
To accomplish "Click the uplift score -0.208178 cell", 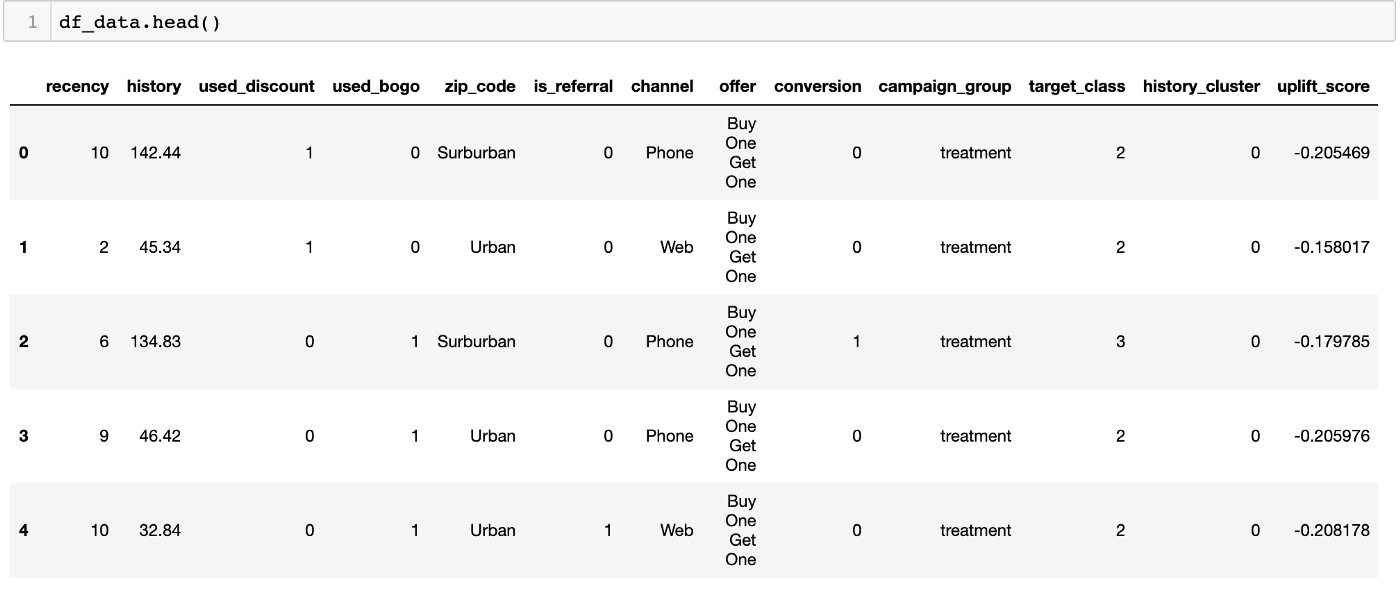I will [x=1331, y=530].
